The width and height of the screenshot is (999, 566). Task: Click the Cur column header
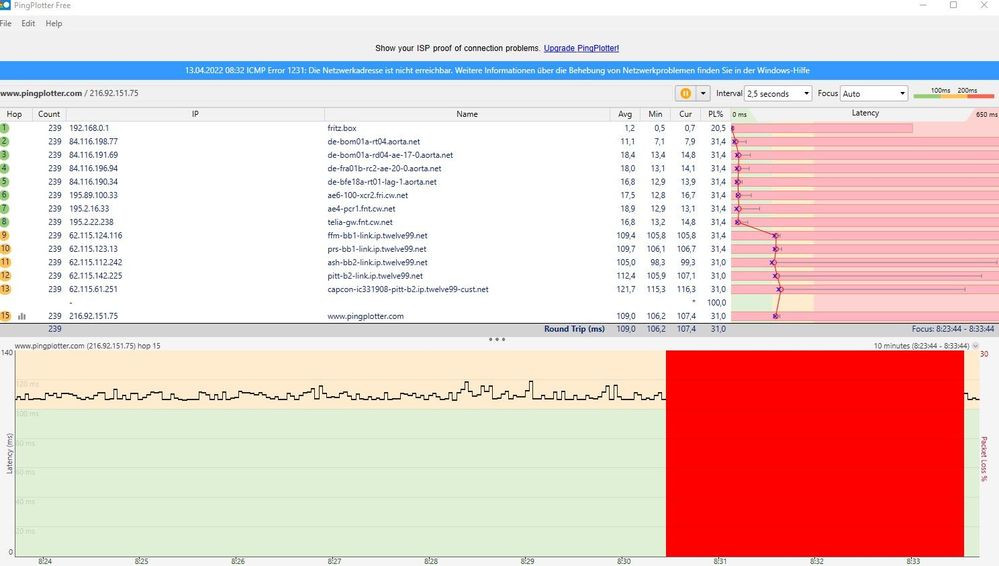click(686, 114)
